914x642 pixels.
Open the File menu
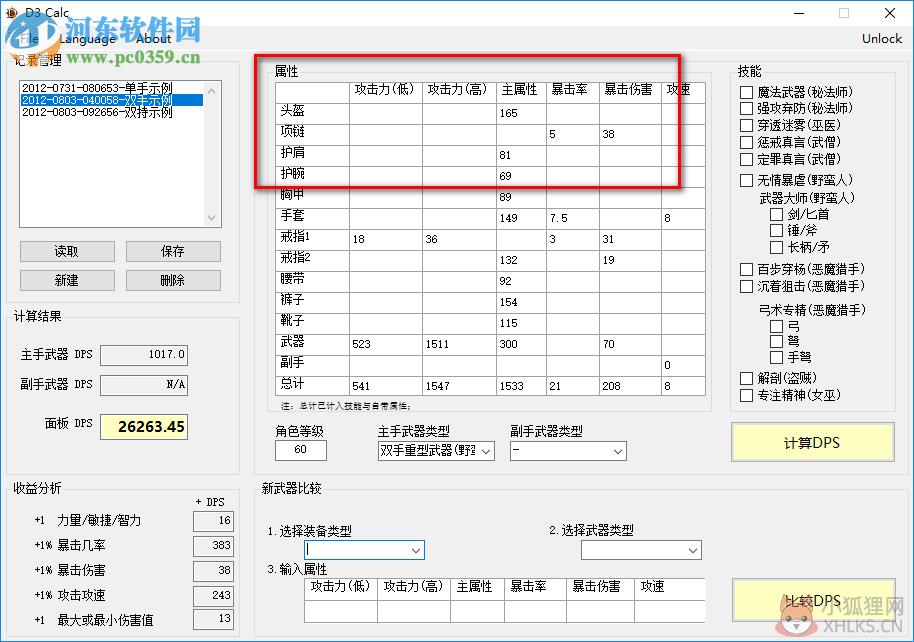point(28,39)
